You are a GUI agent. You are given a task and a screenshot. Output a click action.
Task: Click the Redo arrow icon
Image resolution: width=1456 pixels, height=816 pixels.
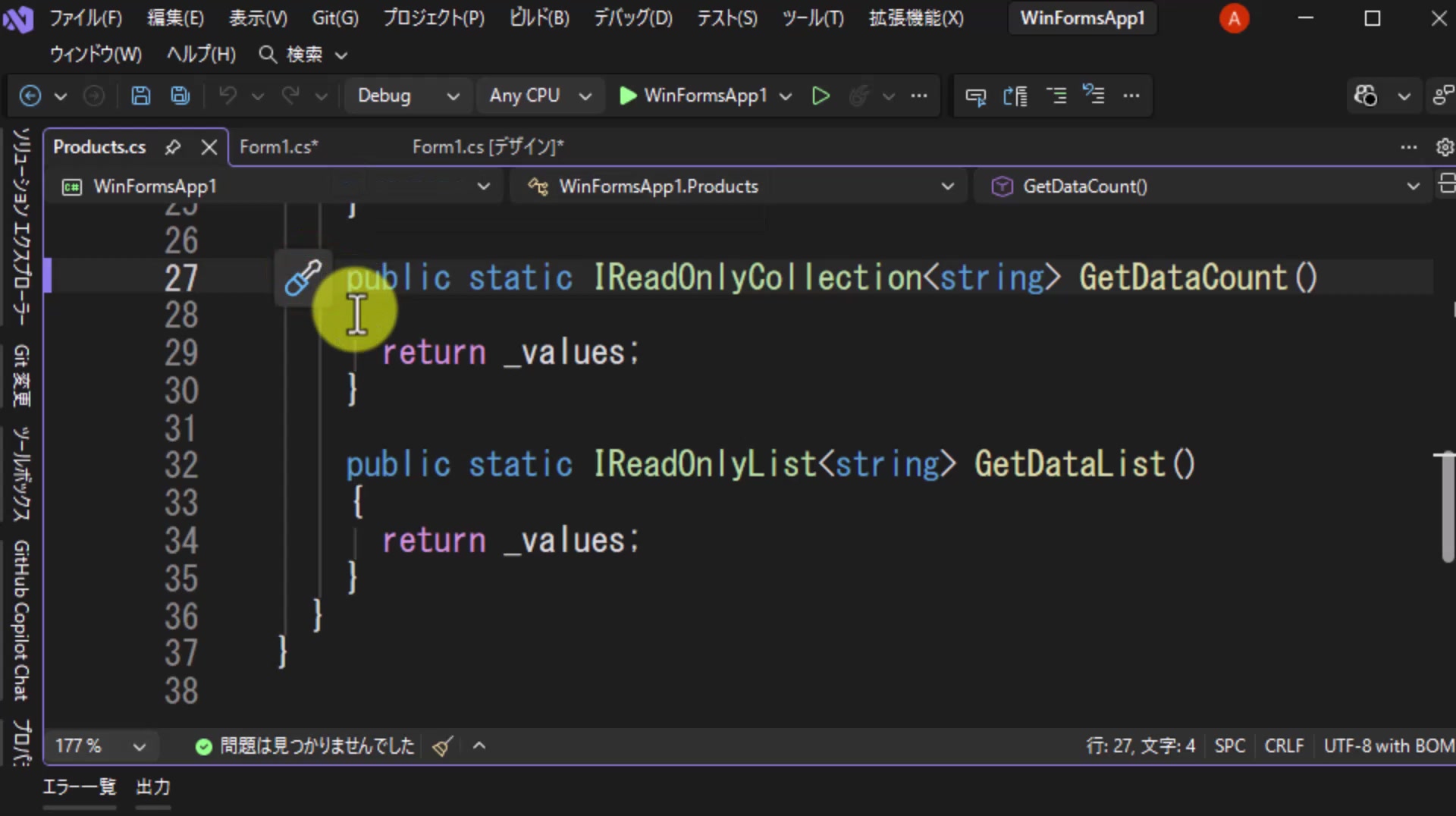coord(290,96)
